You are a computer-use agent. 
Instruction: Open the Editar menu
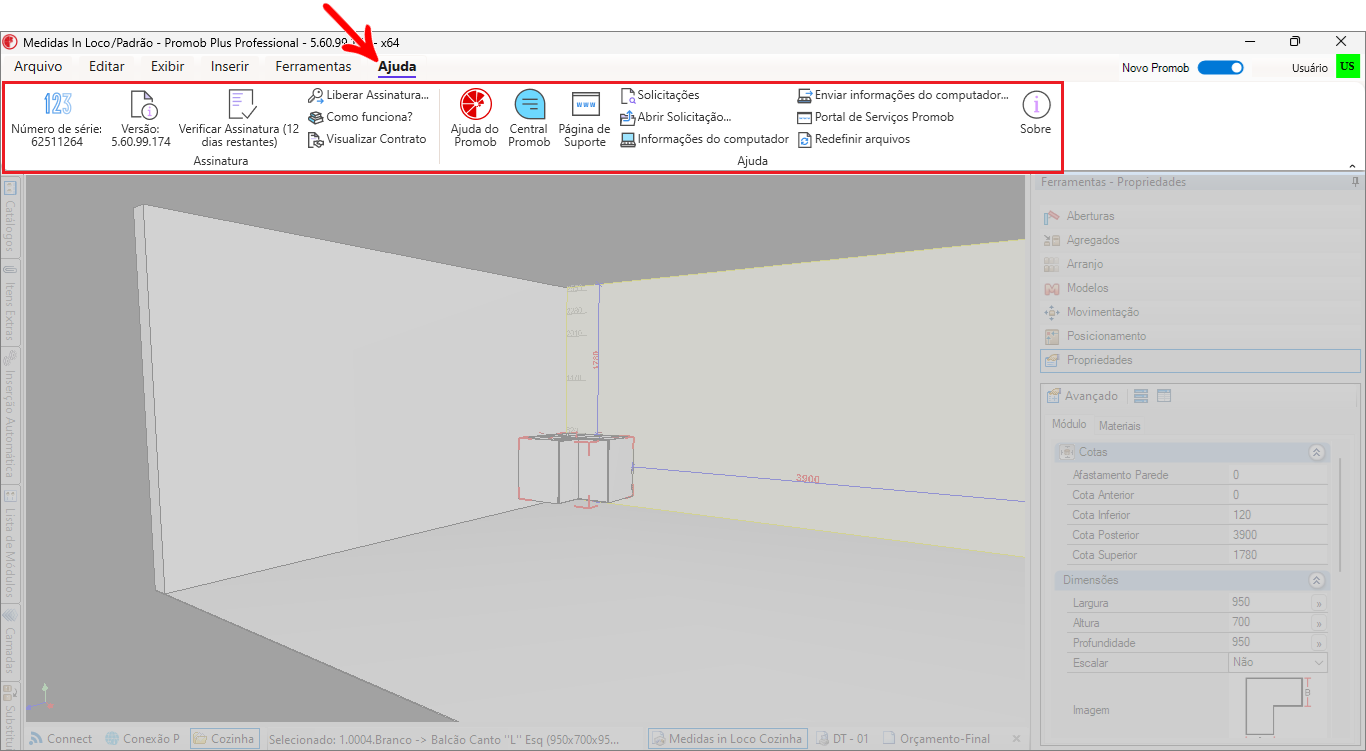(107, 67)
